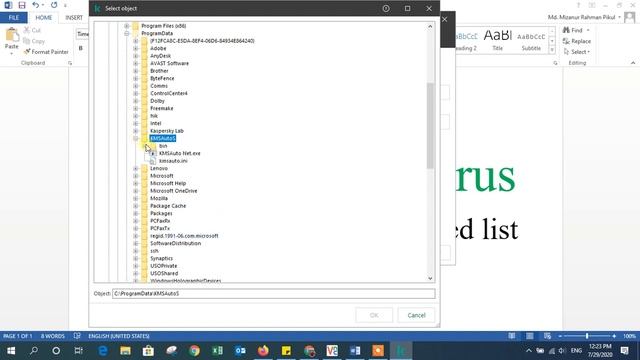Apply the Title style in Word
The width and height of the screenshot is (640, 360).
(497, 40)
